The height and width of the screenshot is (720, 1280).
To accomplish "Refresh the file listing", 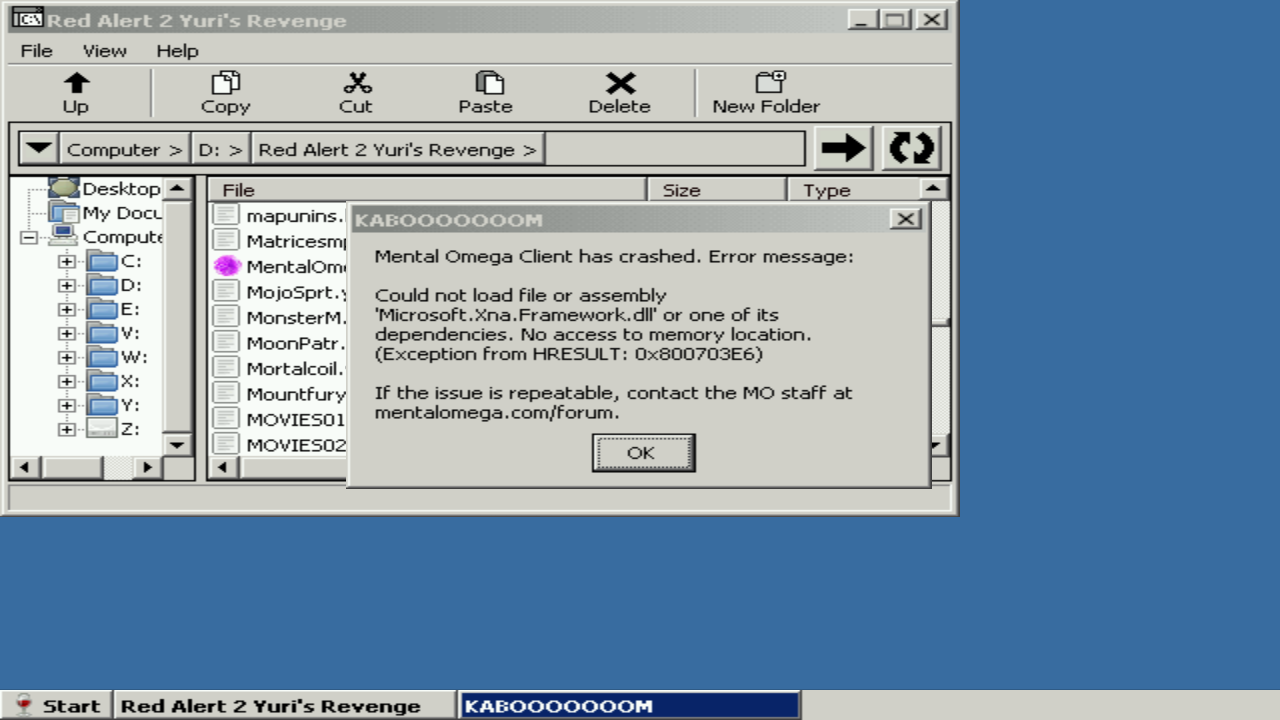I will coord(910,147).
